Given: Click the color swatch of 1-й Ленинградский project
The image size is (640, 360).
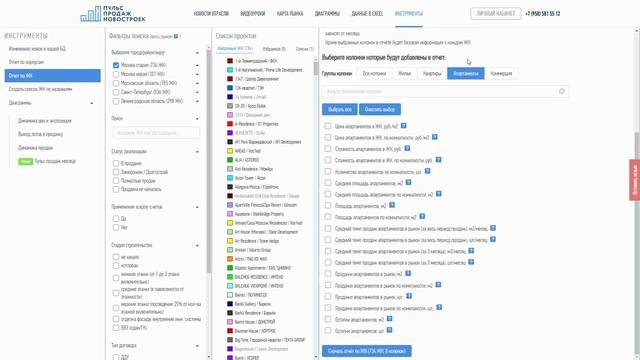Looking at the screenshot, I should click(230, 61).
